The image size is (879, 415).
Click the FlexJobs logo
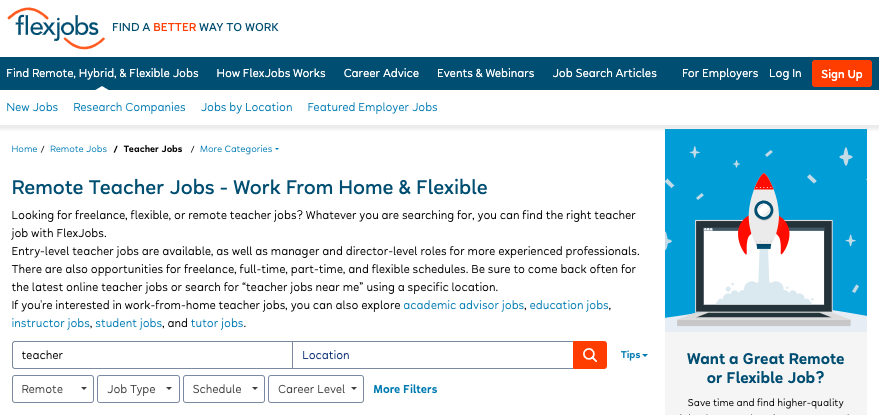pos(56,28)
